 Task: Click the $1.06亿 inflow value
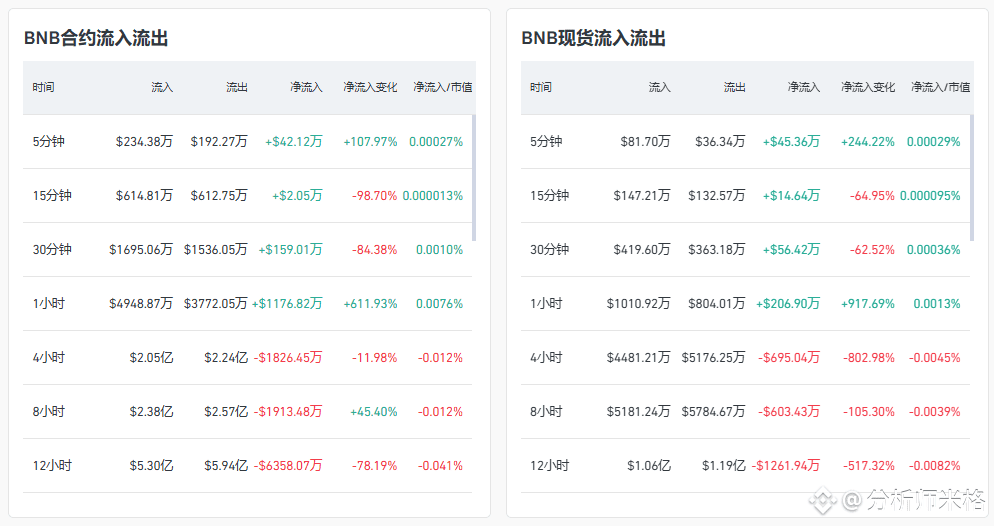click(x=649, y=466)
